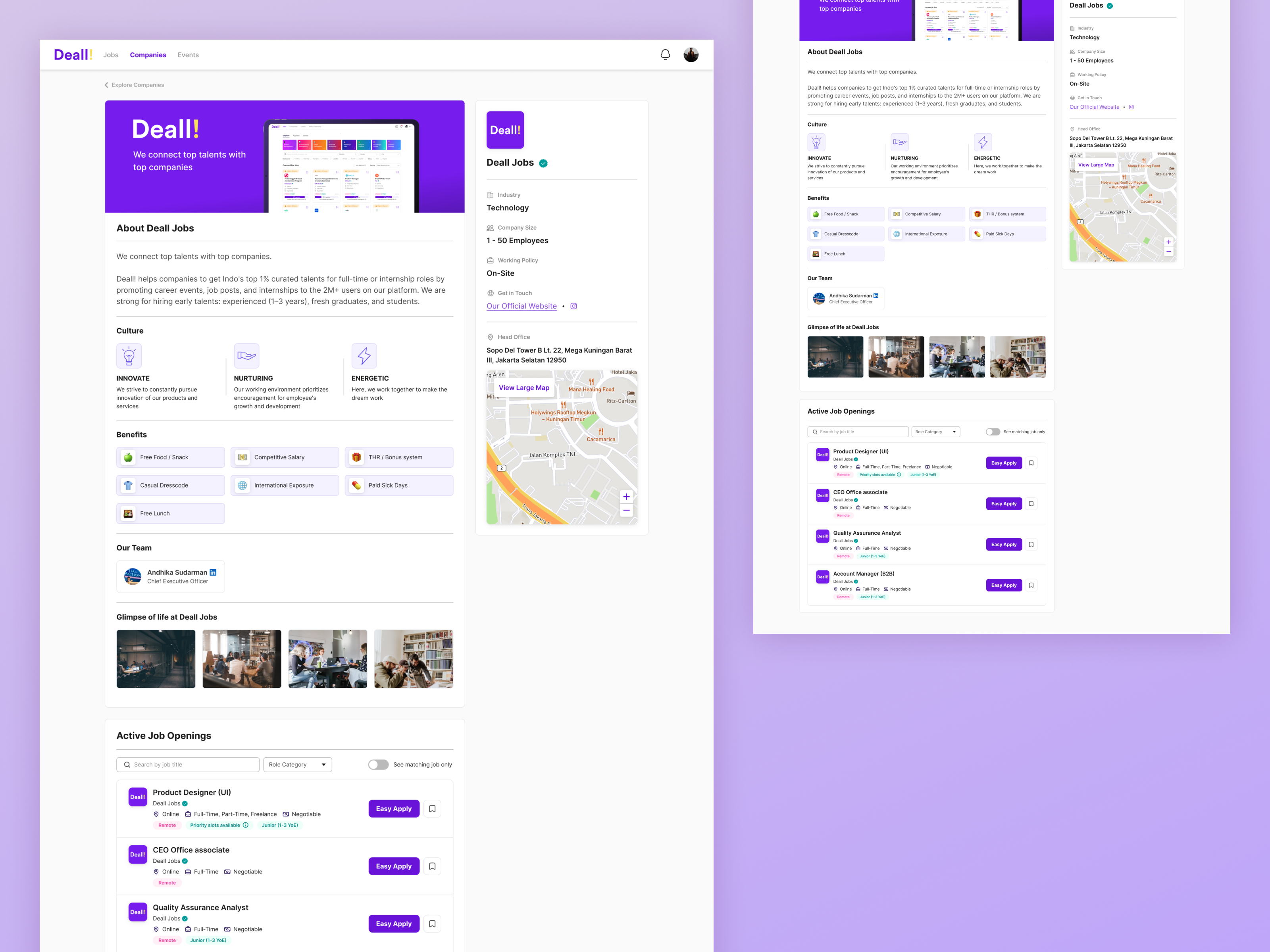The height and width of the screenshot is (952, 1270).
Task: Open the bookshelf glimpse photo
Action: [x=414, y=659]
